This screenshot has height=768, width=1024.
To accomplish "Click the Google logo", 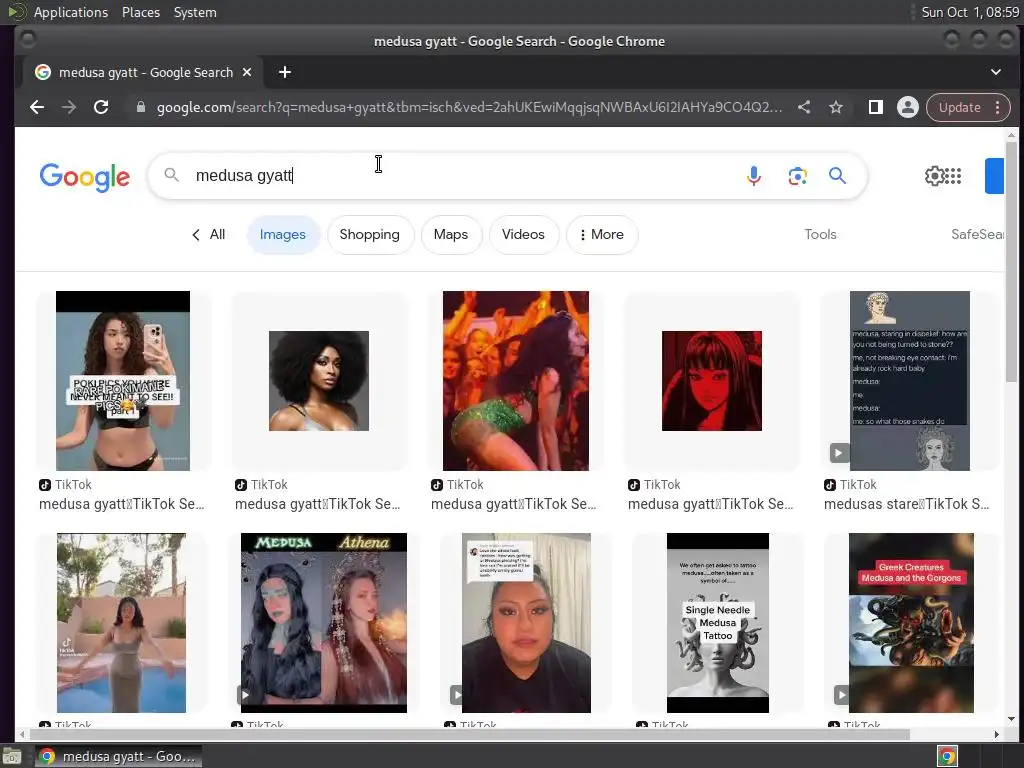I will [85, 176].
